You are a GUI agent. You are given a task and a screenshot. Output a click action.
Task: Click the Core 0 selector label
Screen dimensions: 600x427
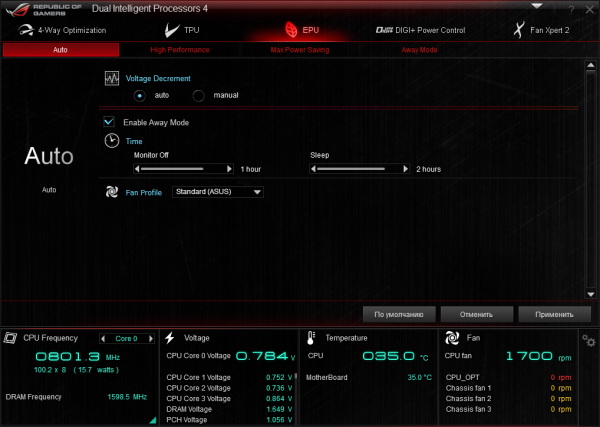[126, 339]
